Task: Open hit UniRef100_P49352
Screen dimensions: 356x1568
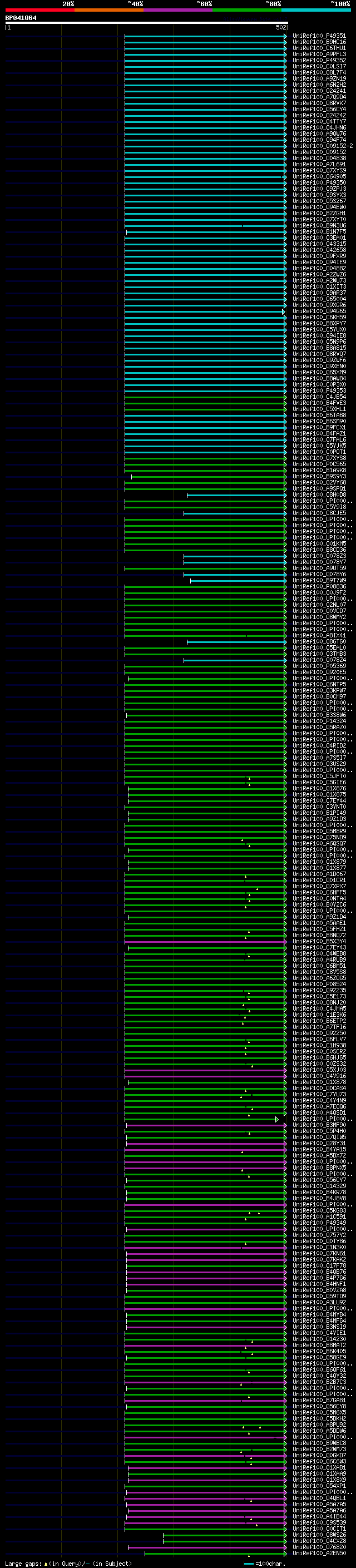Action: pyautogui.click(x=319, y=60)
